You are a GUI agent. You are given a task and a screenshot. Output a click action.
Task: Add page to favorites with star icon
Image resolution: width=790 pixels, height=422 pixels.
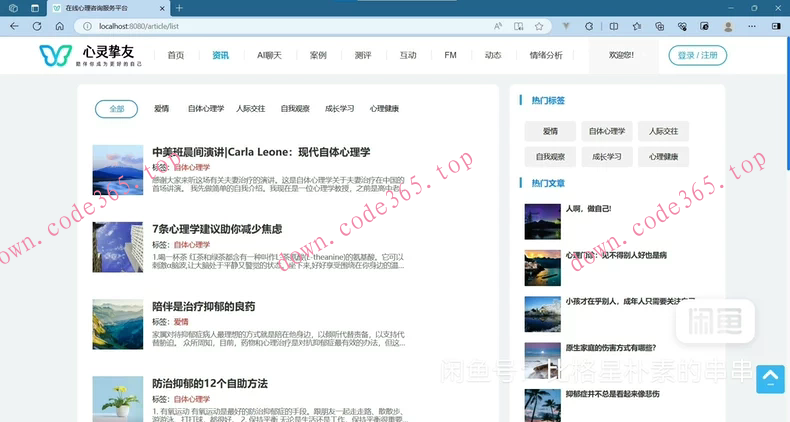click(x=539, y=26)
